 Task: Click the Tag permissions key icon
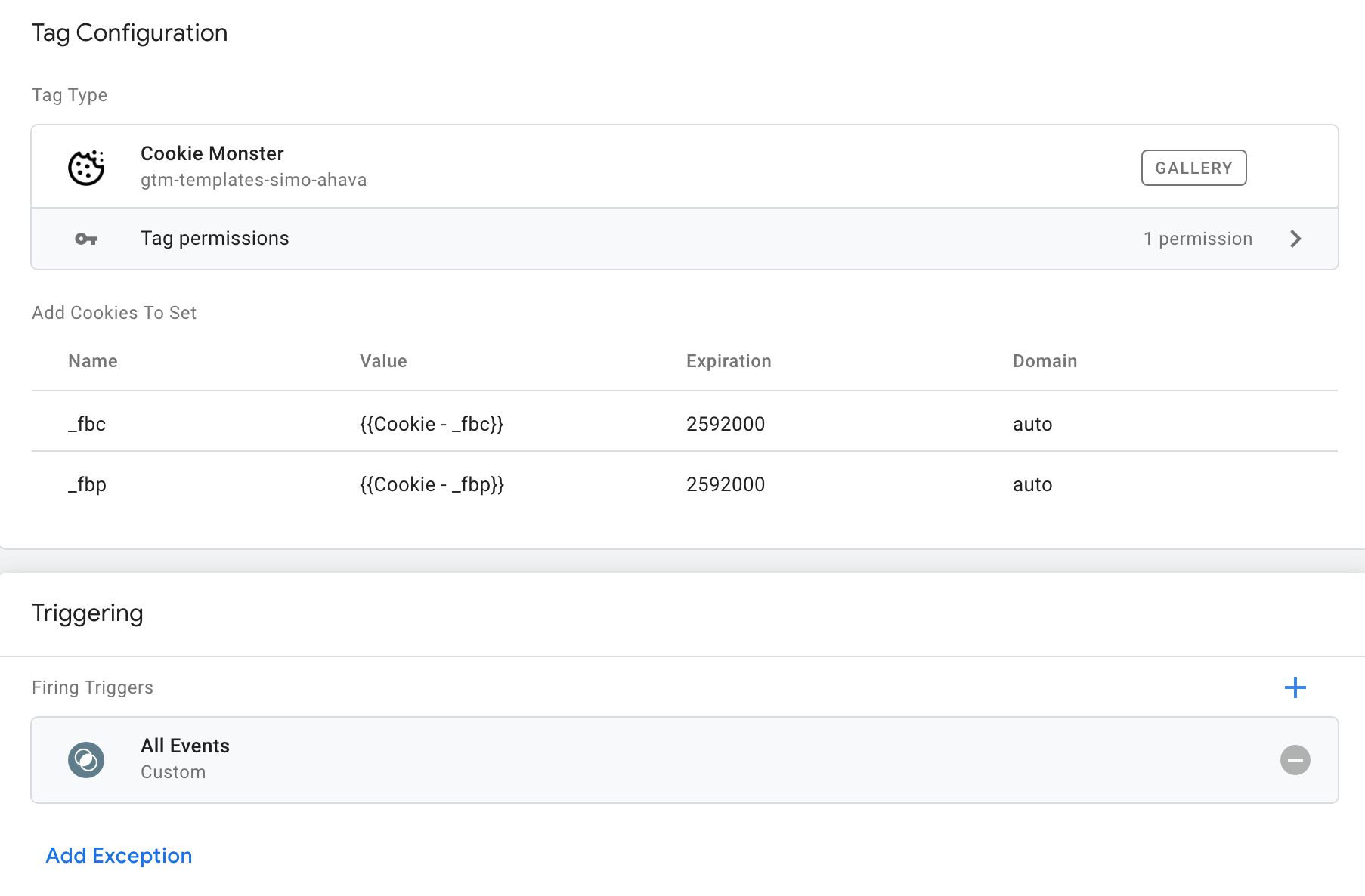(86, 239)
